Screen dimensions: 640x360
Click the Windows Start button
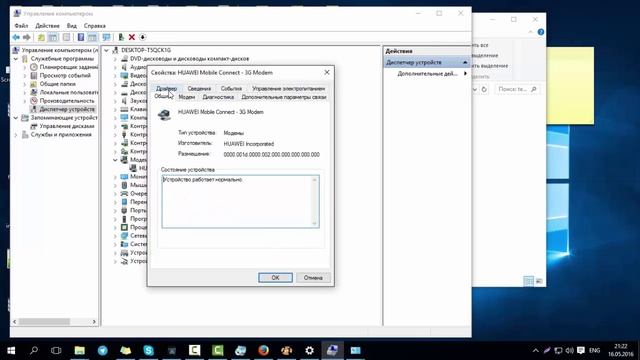coord(11,350)
